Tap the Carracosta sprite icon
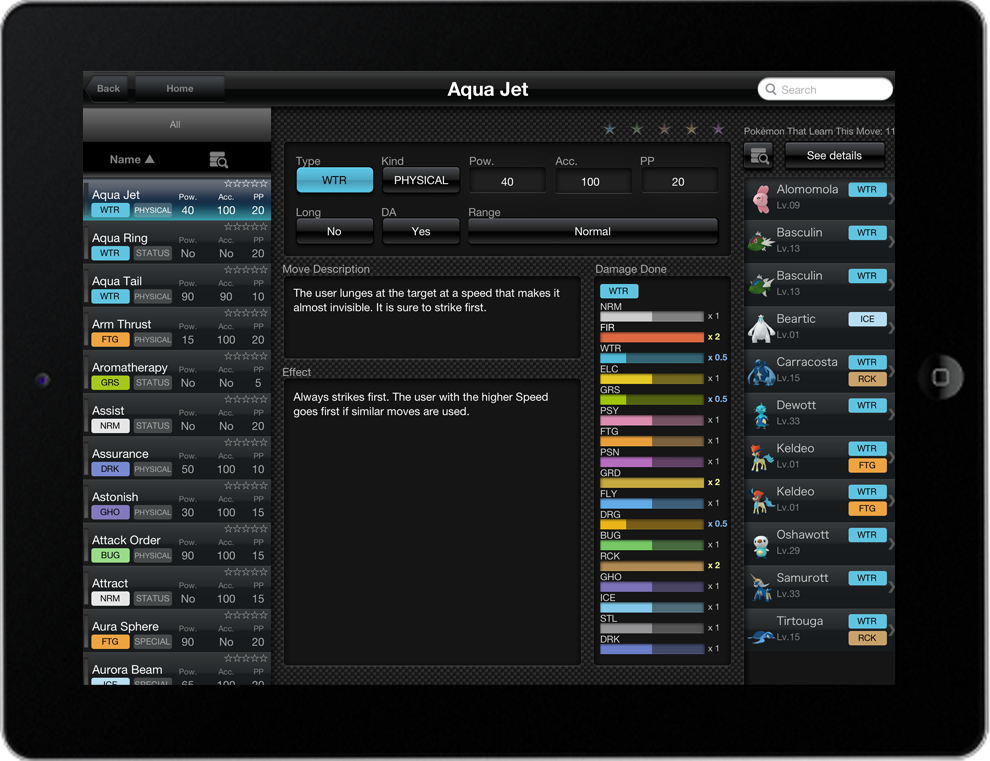The width and height of the screenshot is (990, 761). click(x=761, y=371)
